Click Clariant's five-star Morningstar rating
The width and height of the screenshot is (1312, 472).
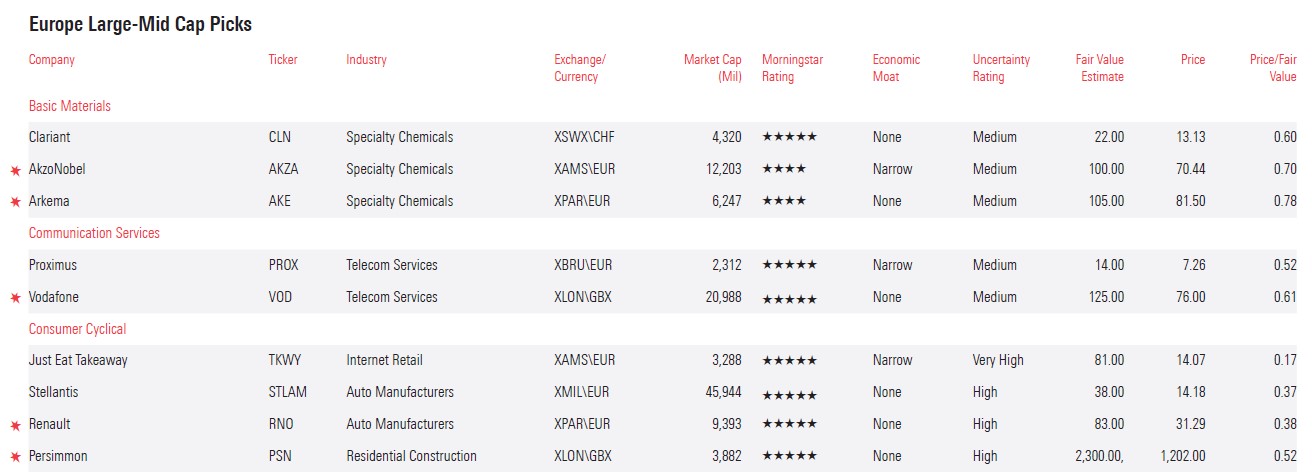(789, 137)
